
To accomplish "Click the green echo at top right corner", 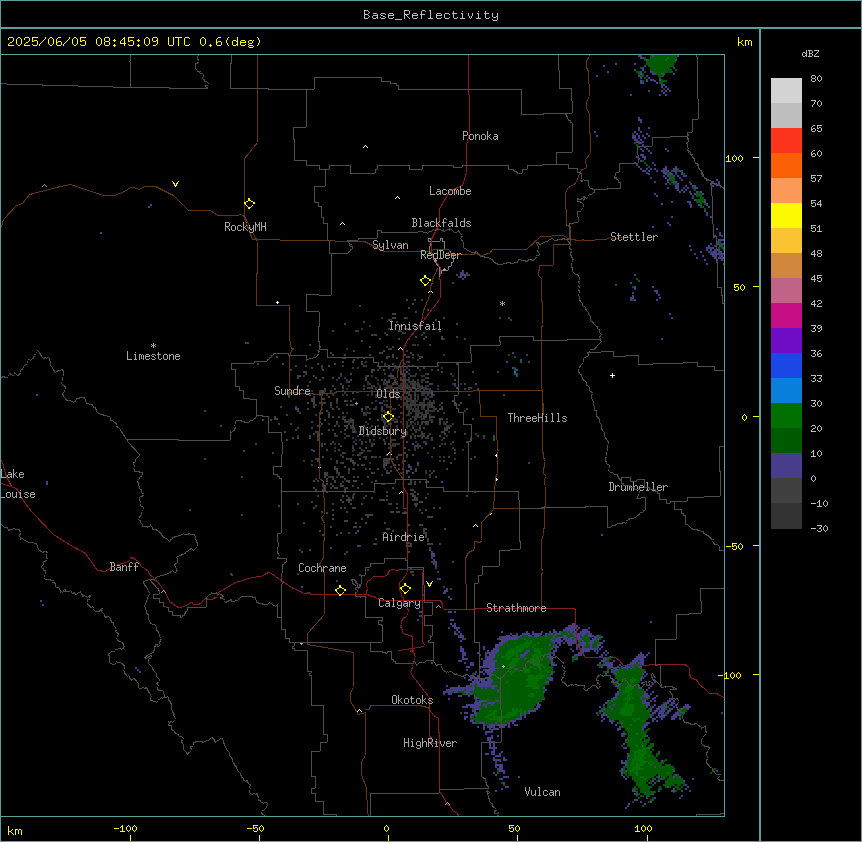I will [660, 64].
